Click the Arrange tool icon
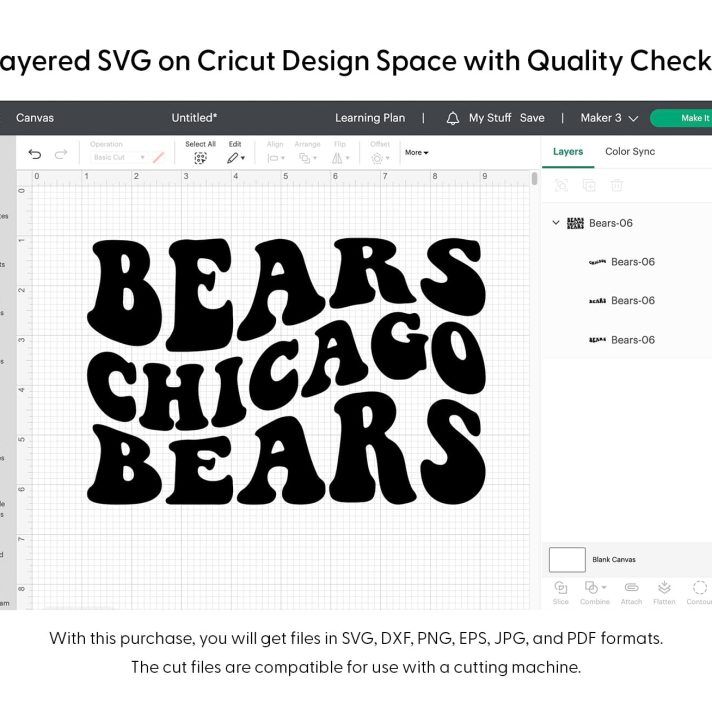The image size is (712, 712). point(304,158)
